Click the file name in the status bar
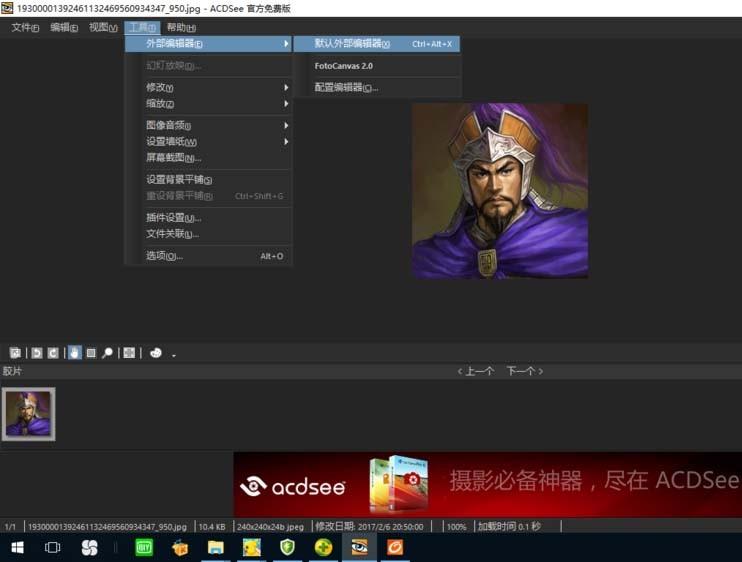Screen dimensions: 742x562 pyautogui.click(x=107, y=527)
